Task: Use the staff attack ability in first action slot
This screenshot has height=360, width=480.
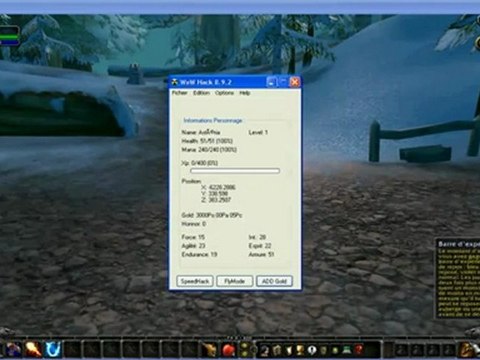Action: pyautogui.click(x=14, y=349)
